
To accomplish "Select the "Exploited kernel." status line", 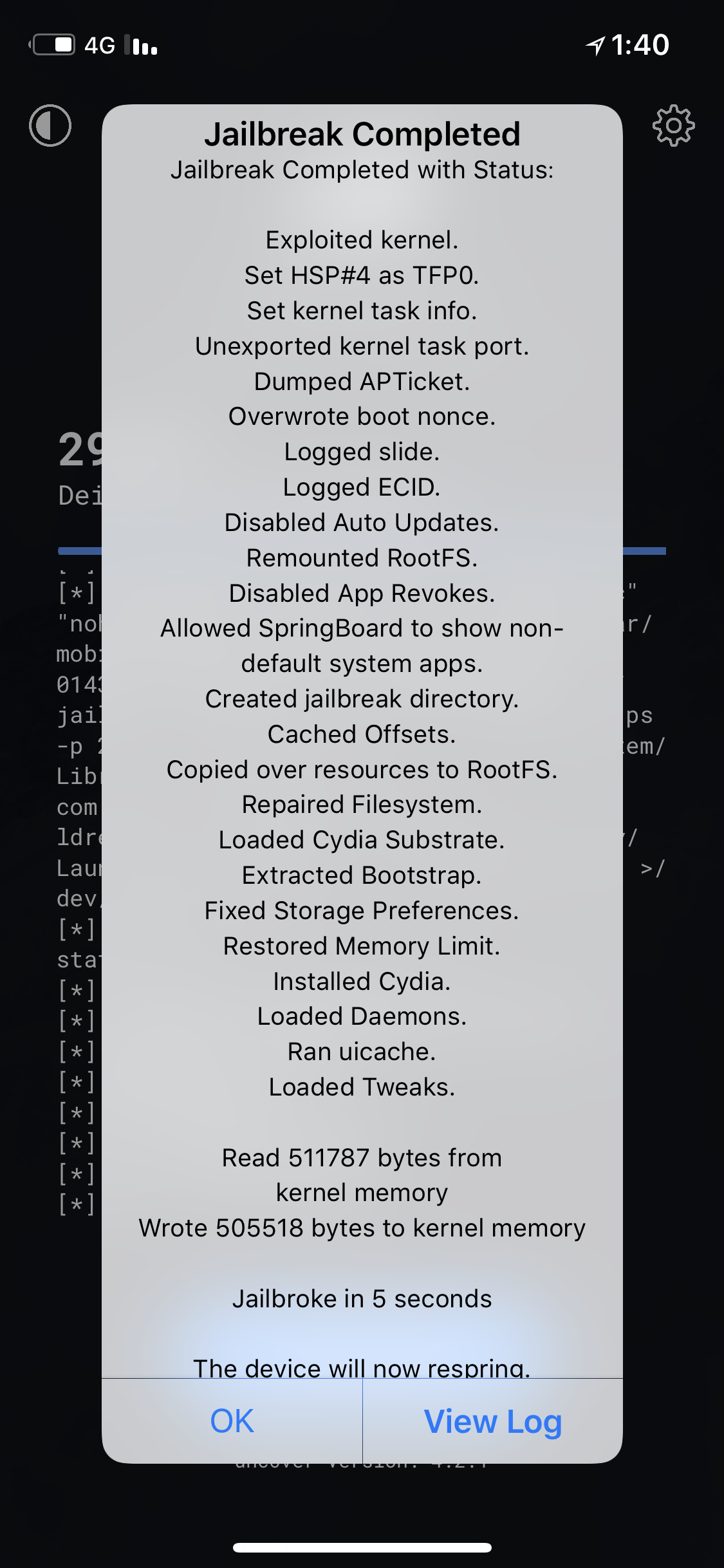I will tap(362, 240).
